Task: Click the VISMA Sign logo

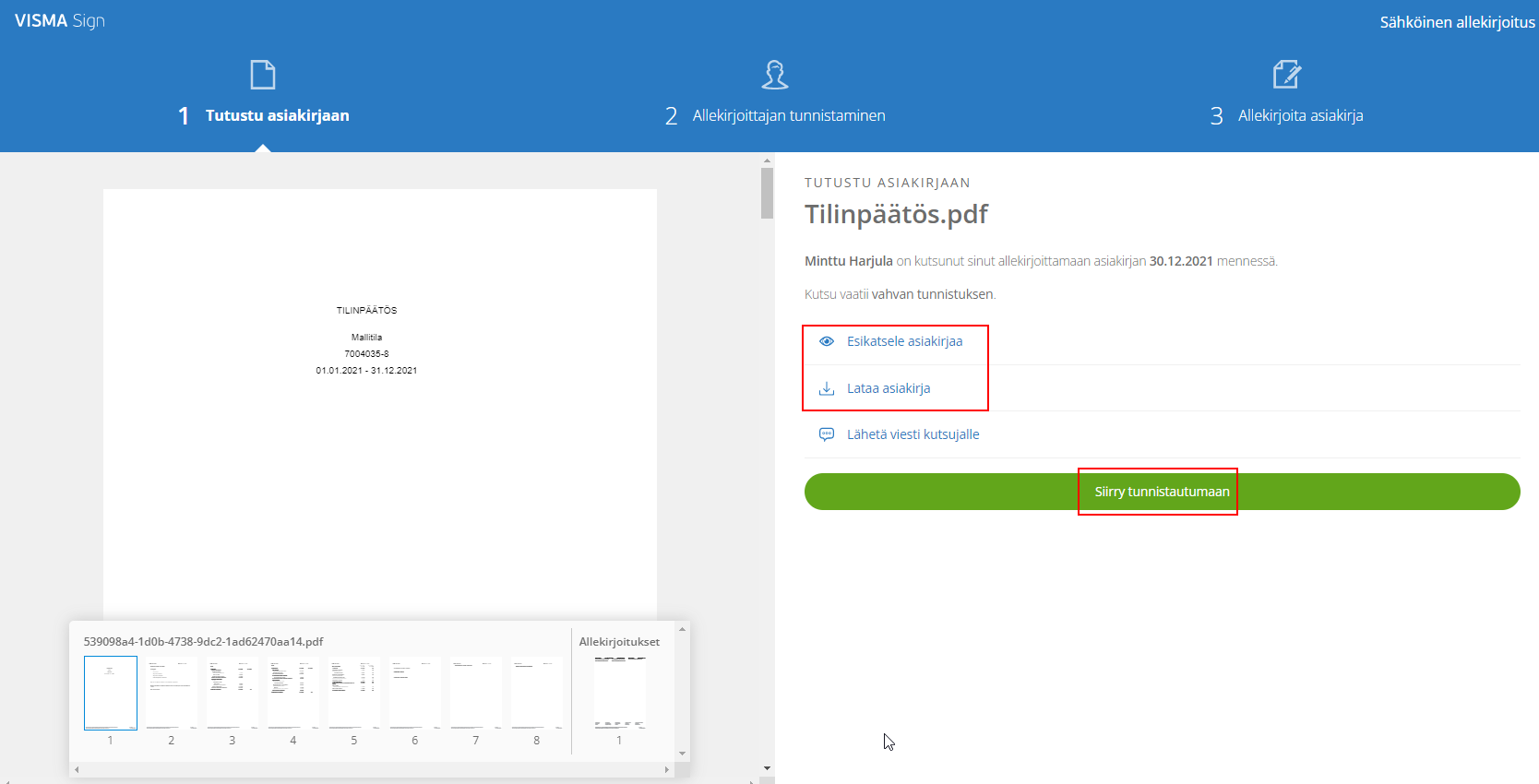Action: click(60, 20)
